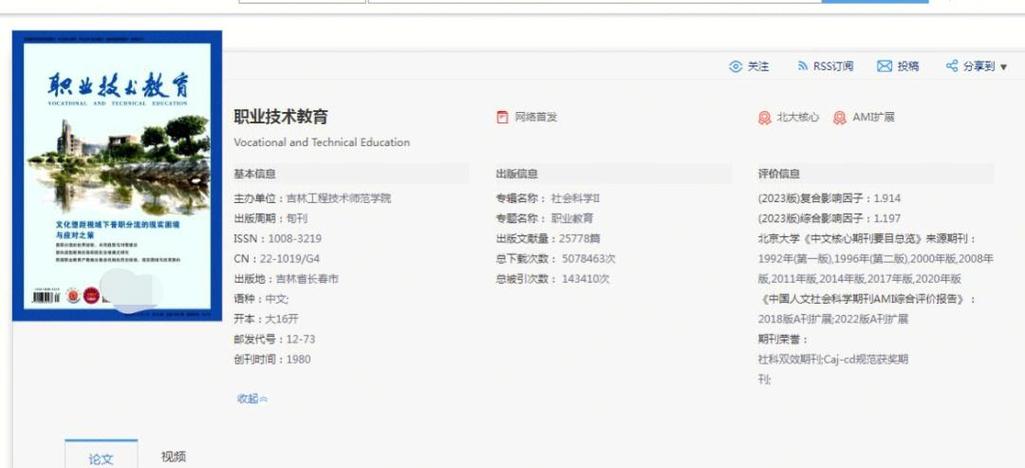
Task: Click 主办单位：吉林工程技术师范学院
Action: 312,198
